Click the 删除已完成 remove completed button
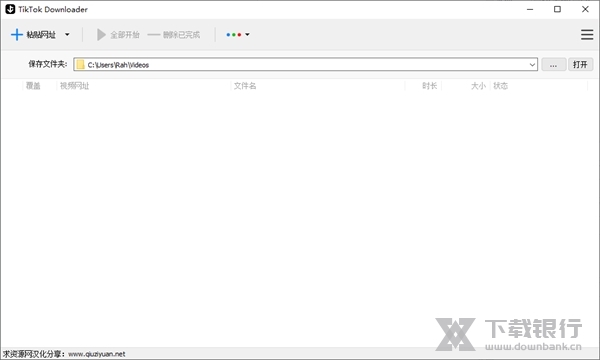Screen dimensions: 600x360 click(x=174, y=35)
